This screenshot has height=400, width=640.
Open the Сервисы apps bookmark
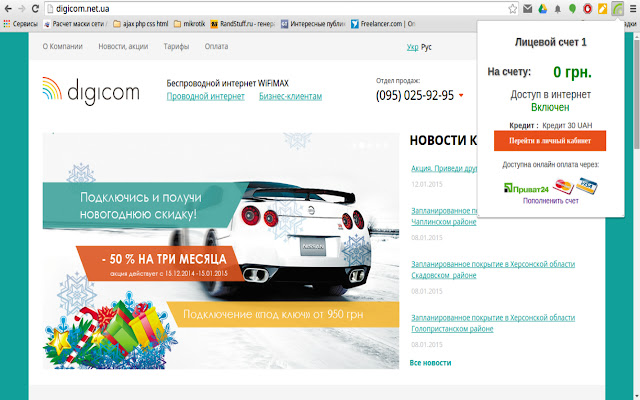pos(20,24)
